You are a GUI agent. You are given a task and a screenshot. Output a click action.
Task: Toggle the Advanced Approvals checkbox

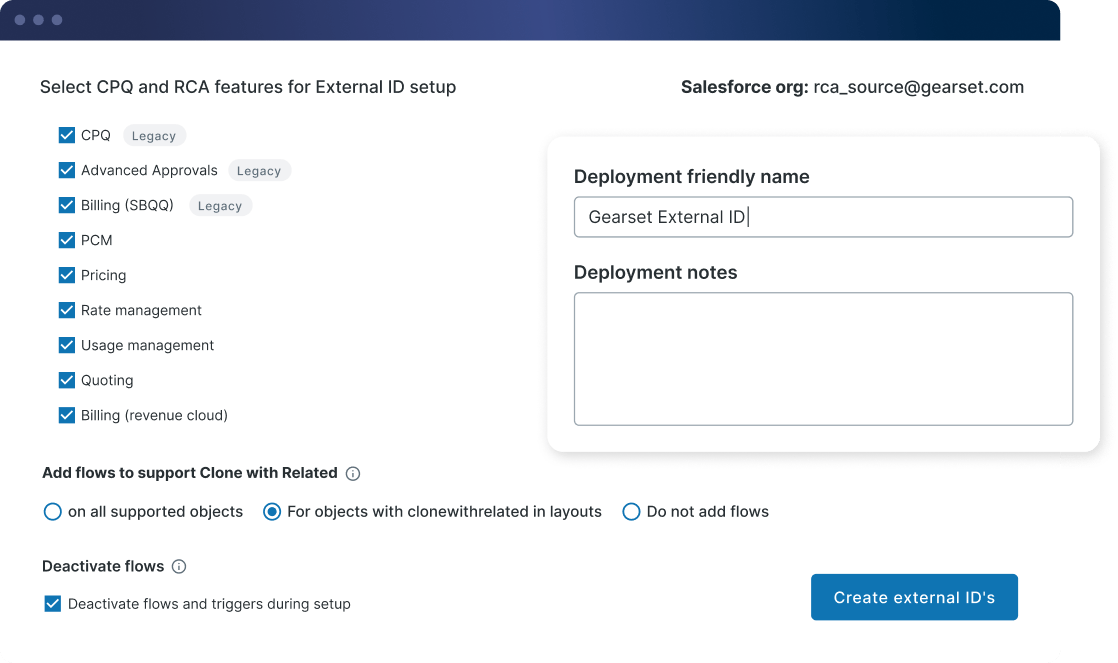[x=67, y=170]
